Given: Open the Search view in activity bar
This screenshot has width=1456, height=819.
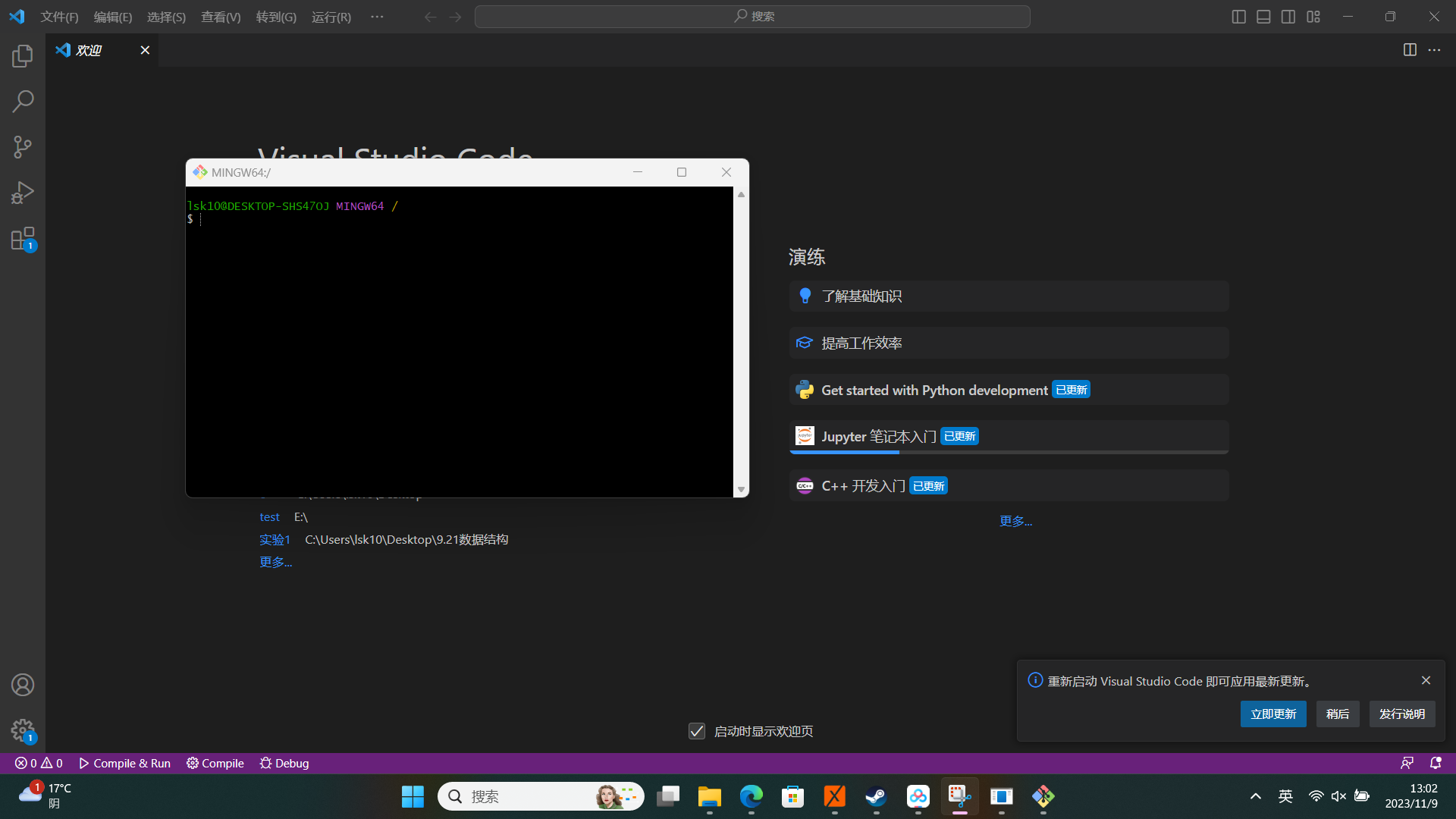Looking at the screenshot, I should [x=23, y=101].
